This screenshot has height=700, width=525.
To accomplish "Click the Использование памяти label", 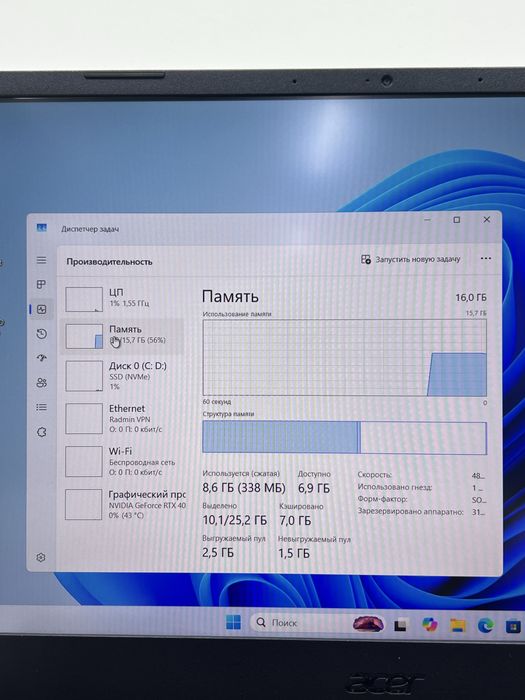I will click(237, 314).
